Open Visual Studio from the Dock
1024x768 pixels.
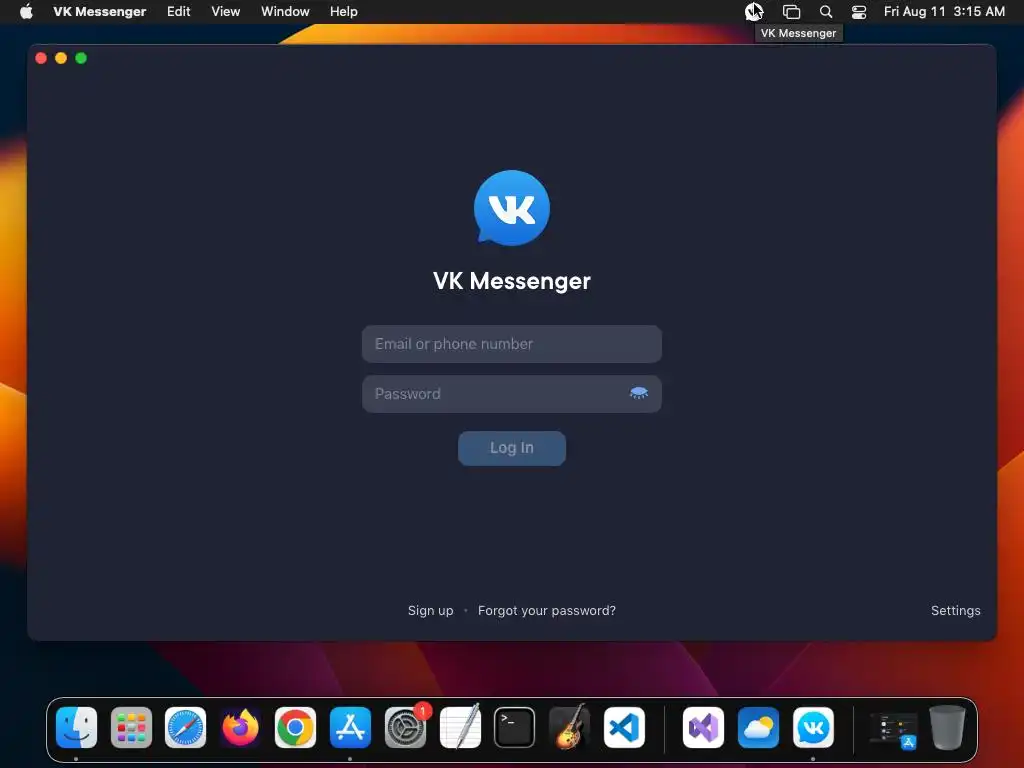coord(703,727)
